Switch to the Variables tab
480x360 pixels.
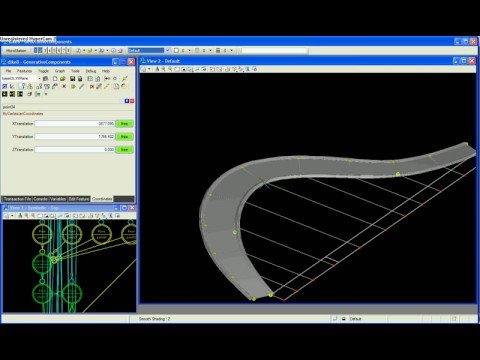click(x=58, y=199)
